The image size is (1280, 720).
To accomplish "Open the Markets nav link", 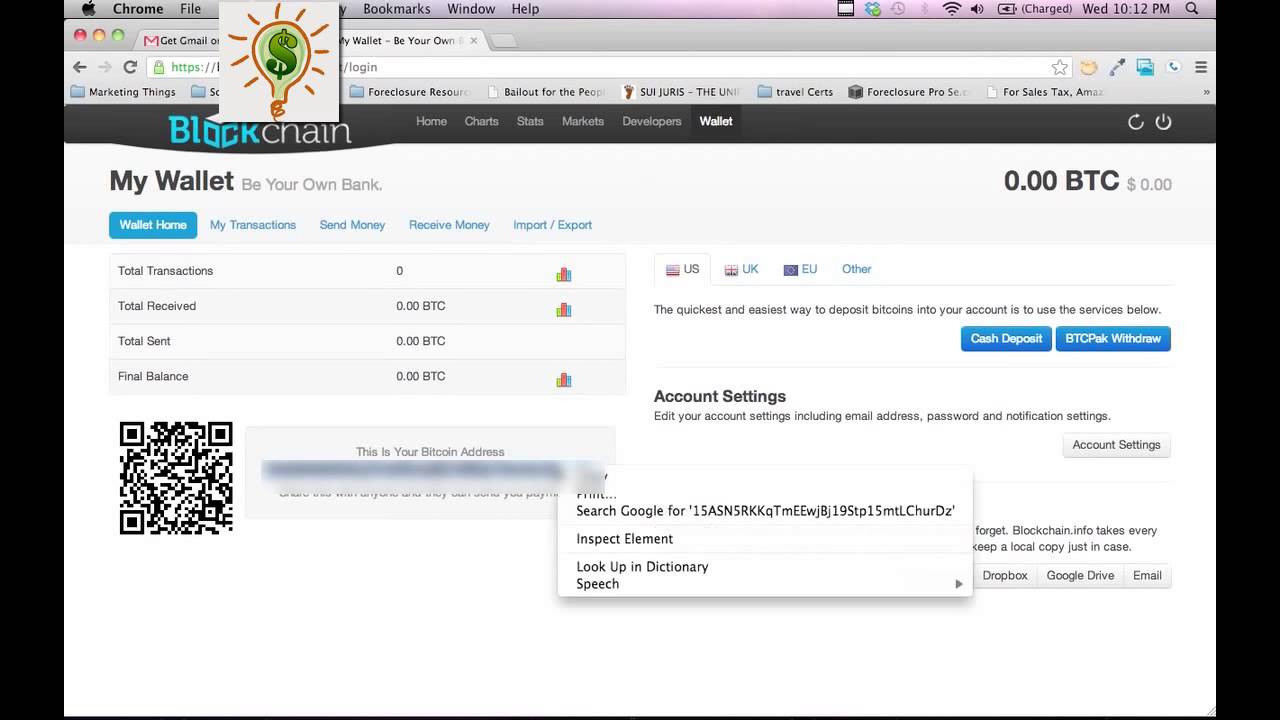I will [583, 121].
